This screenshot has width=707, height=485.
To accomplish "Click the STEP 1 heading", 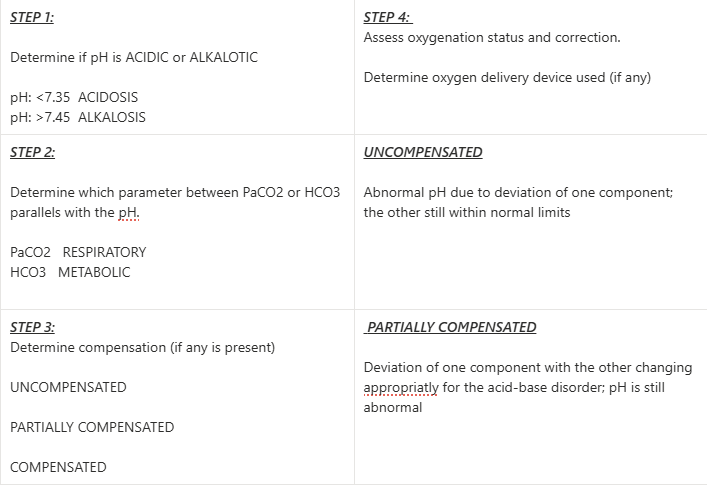I will coord(32,17).
